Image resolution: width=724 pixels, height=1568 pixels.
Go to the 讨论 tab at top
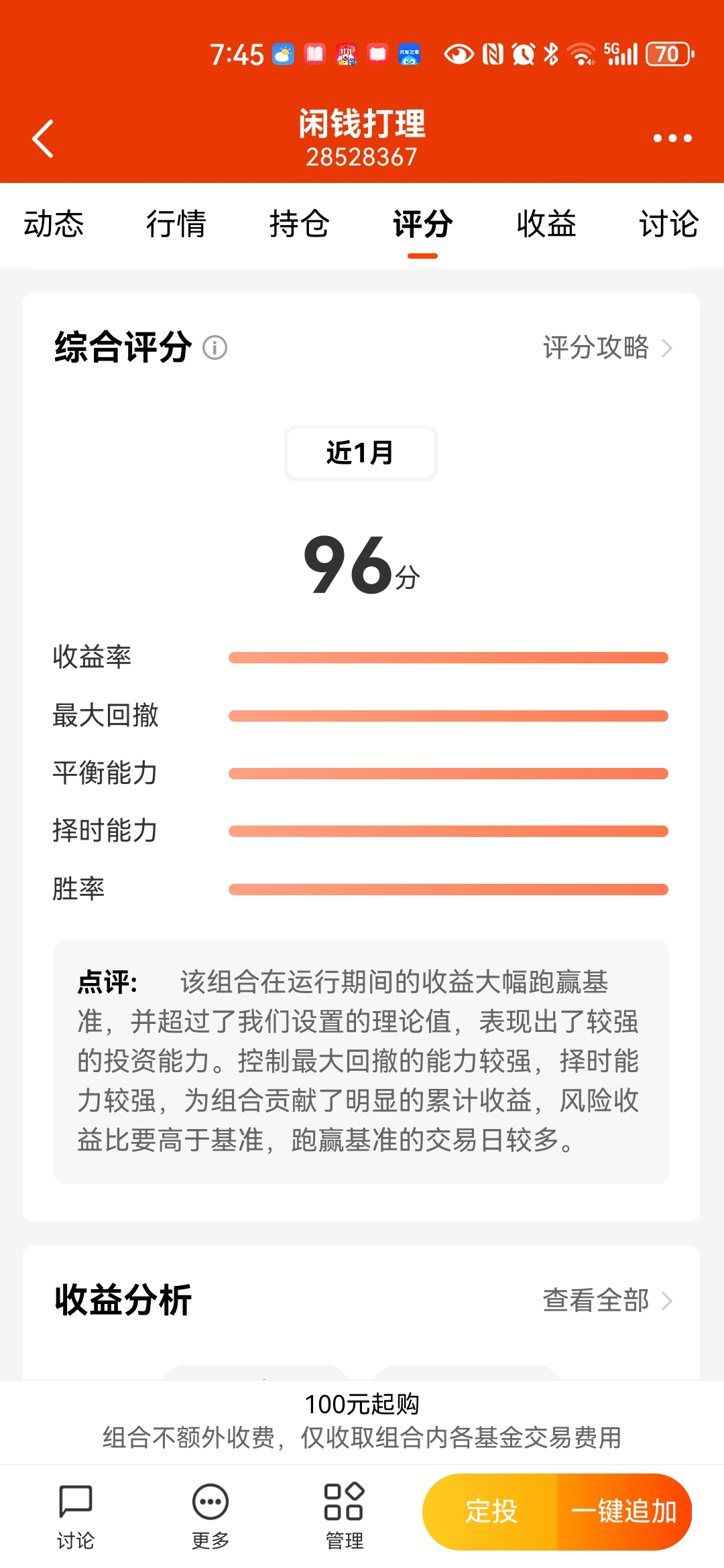click(669, 224)
